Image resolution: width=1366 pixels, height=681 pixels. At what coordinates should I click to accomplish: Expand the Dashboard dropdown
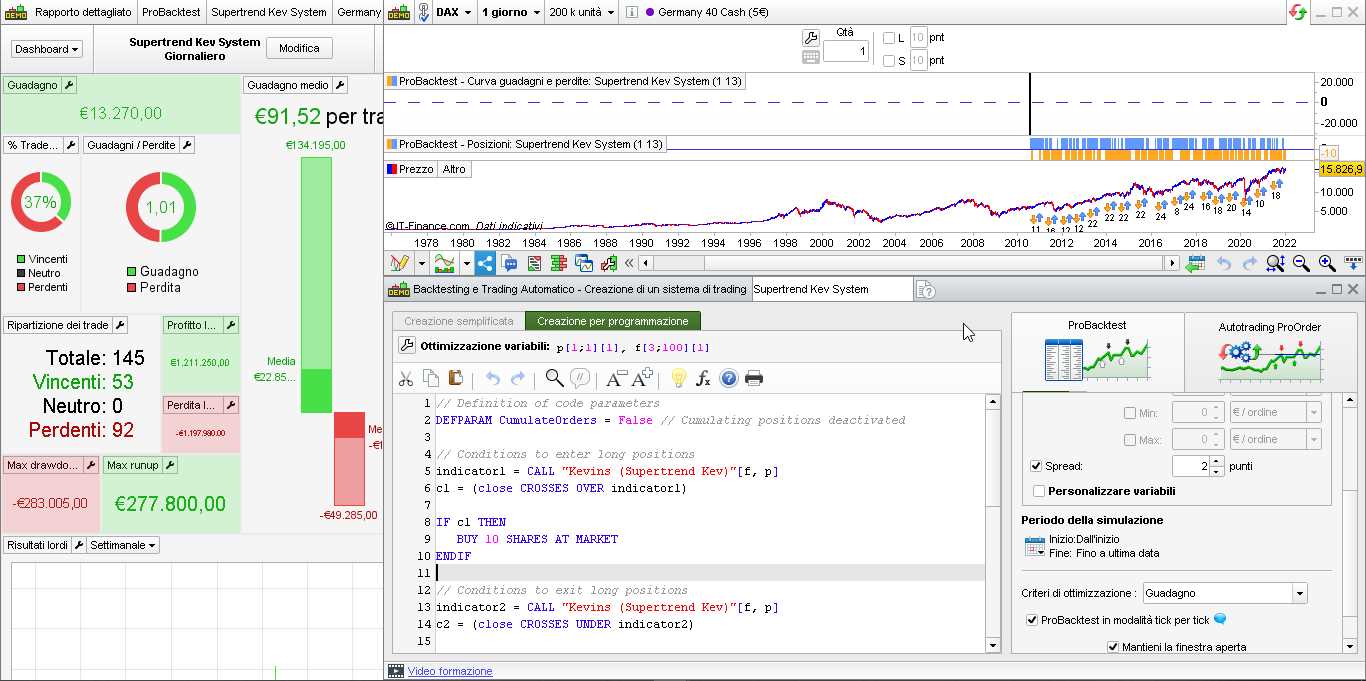coord(47,49)
